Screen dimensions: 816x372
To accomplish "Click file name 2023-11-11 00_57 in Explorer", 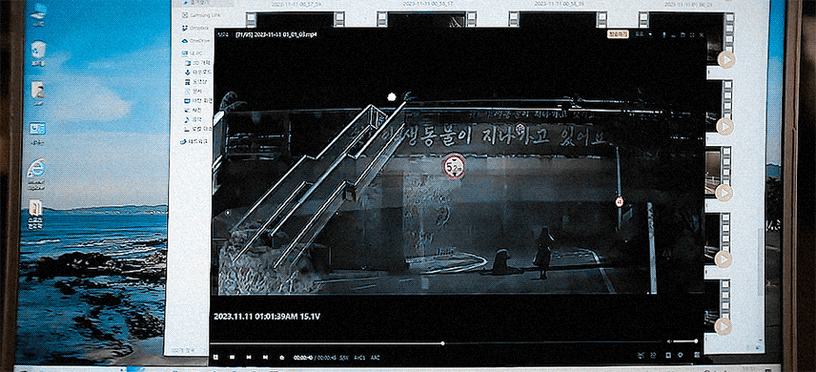I will coord(296,4).
